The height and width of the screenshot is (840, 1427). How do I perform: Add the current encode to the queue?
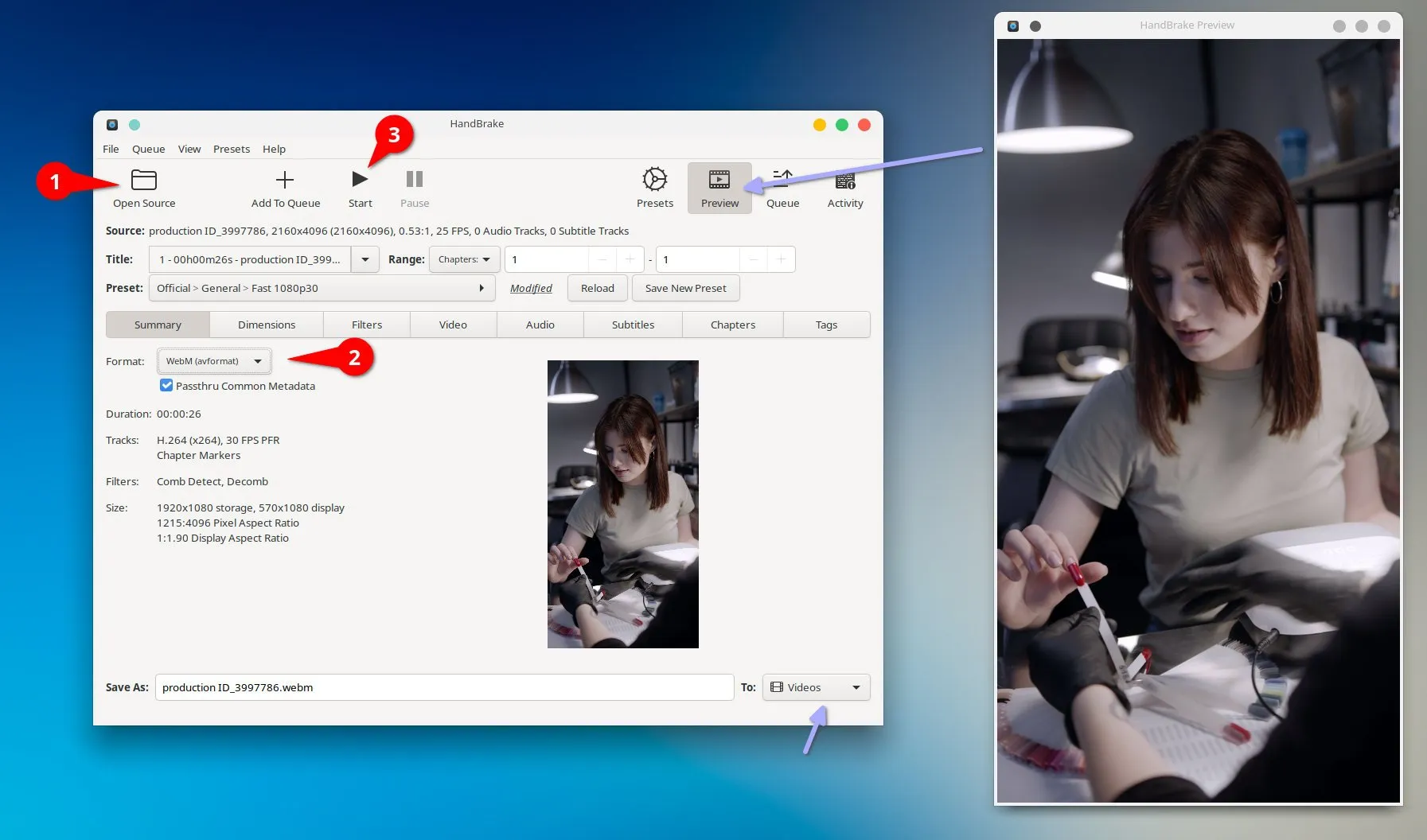285,188
